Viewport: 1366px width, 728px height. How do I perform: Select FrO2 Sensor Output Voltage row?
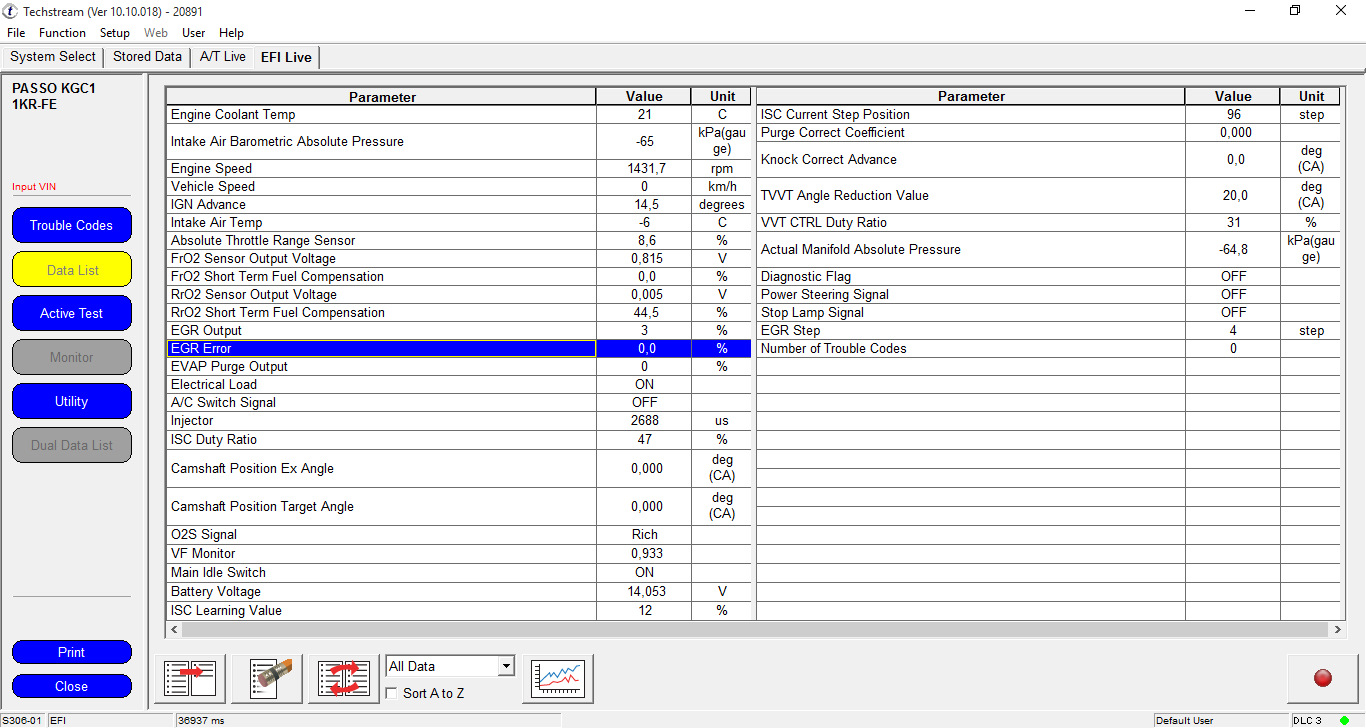point(458,259)
